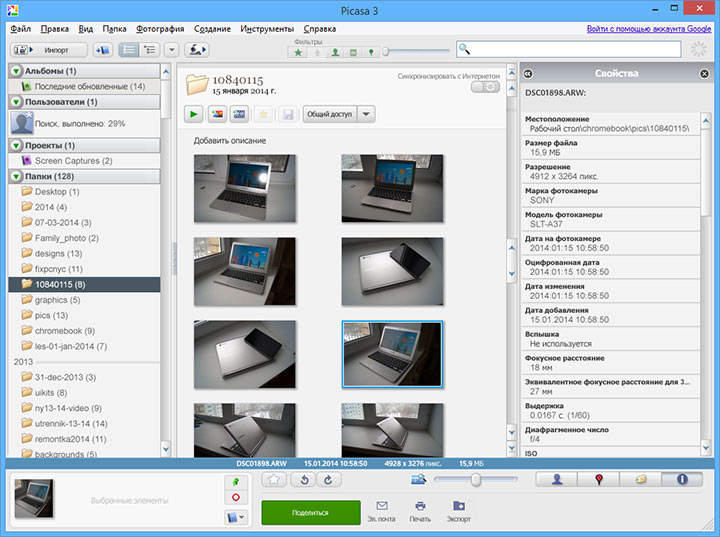
Task: Open the view options dropdown arrow
Action: point(172,50)
